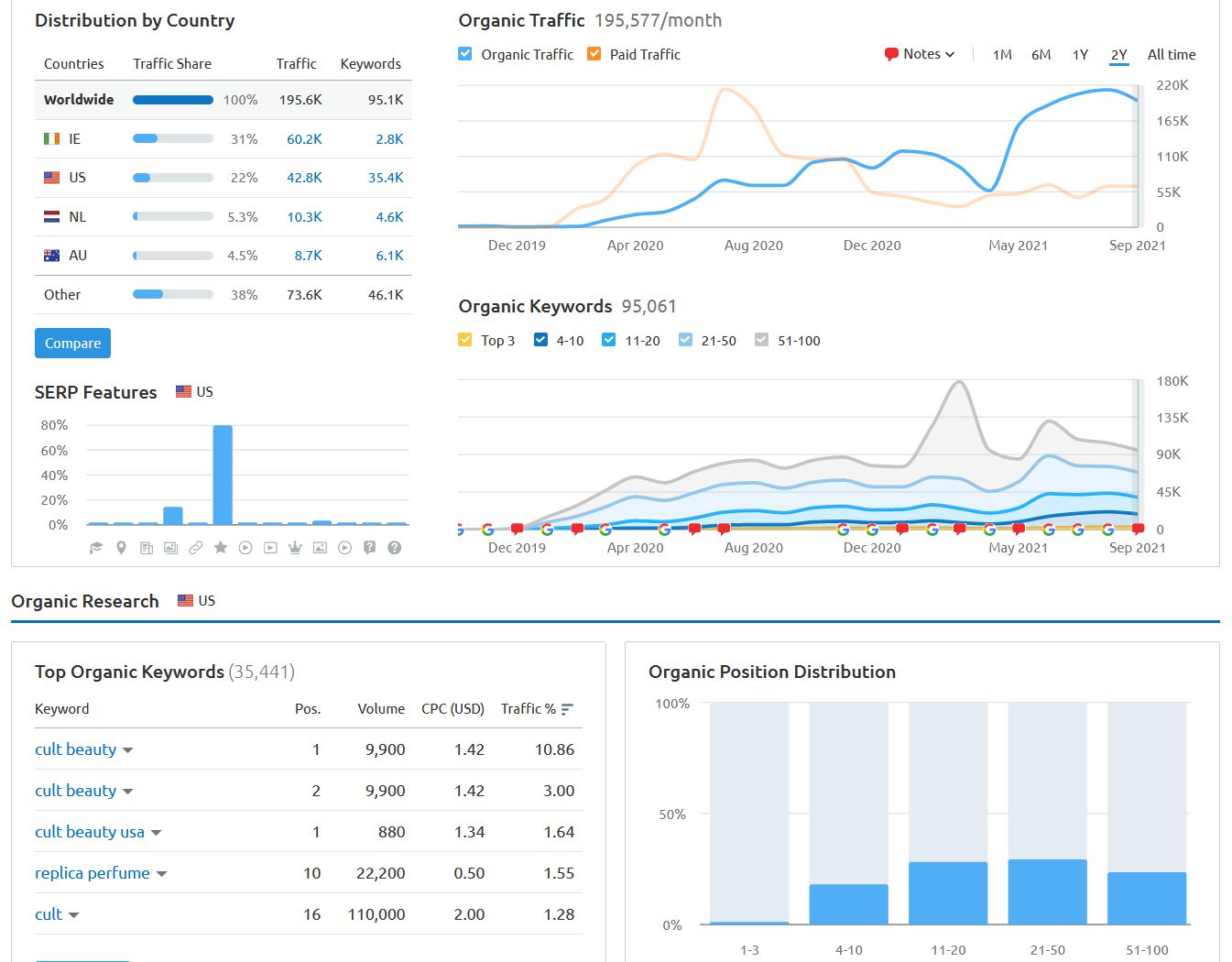Click the US flag in the Countries table
The image size is (1232, 962).
coord(52,178)
